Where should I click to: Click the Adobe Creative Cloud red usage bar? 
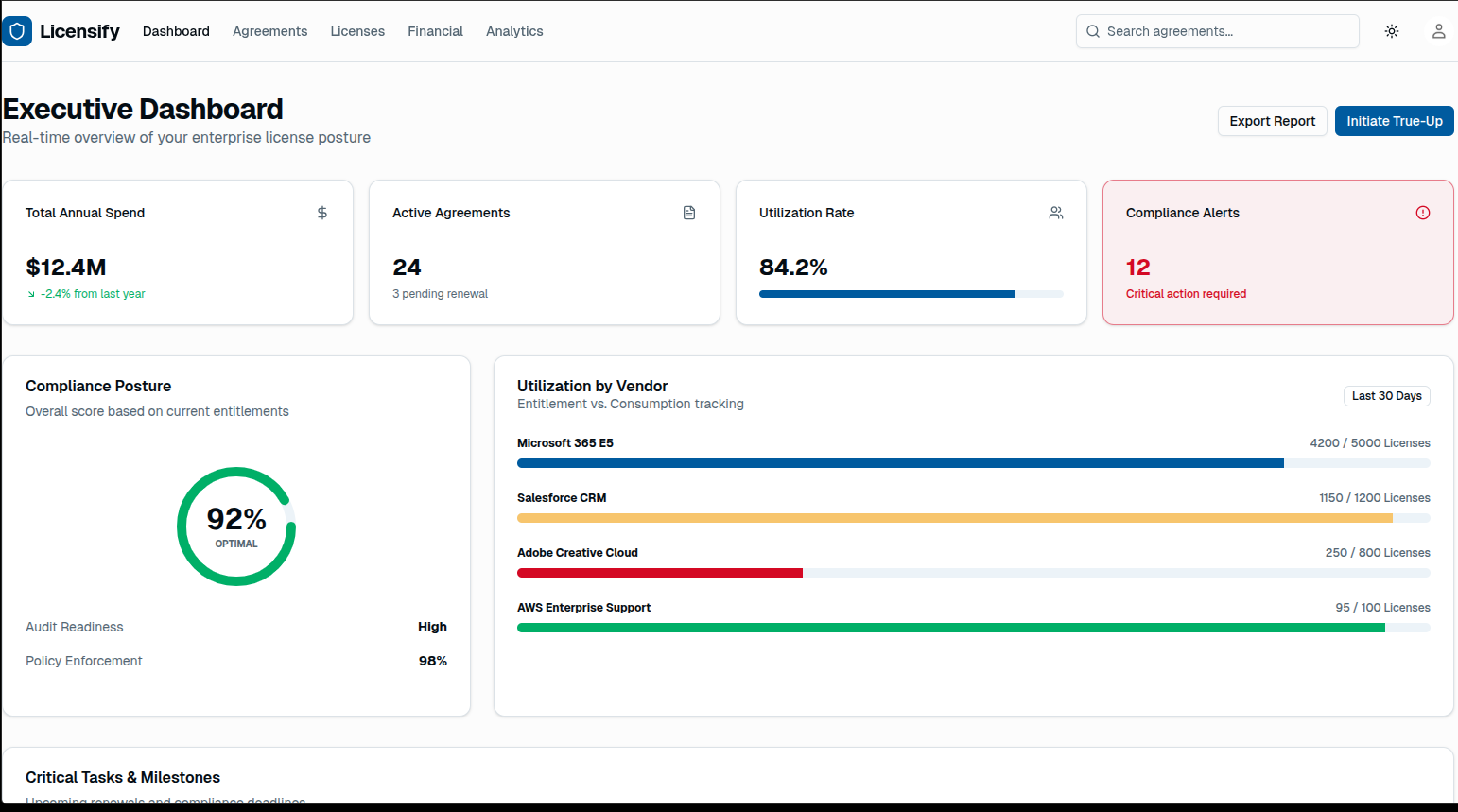[659, 573]
